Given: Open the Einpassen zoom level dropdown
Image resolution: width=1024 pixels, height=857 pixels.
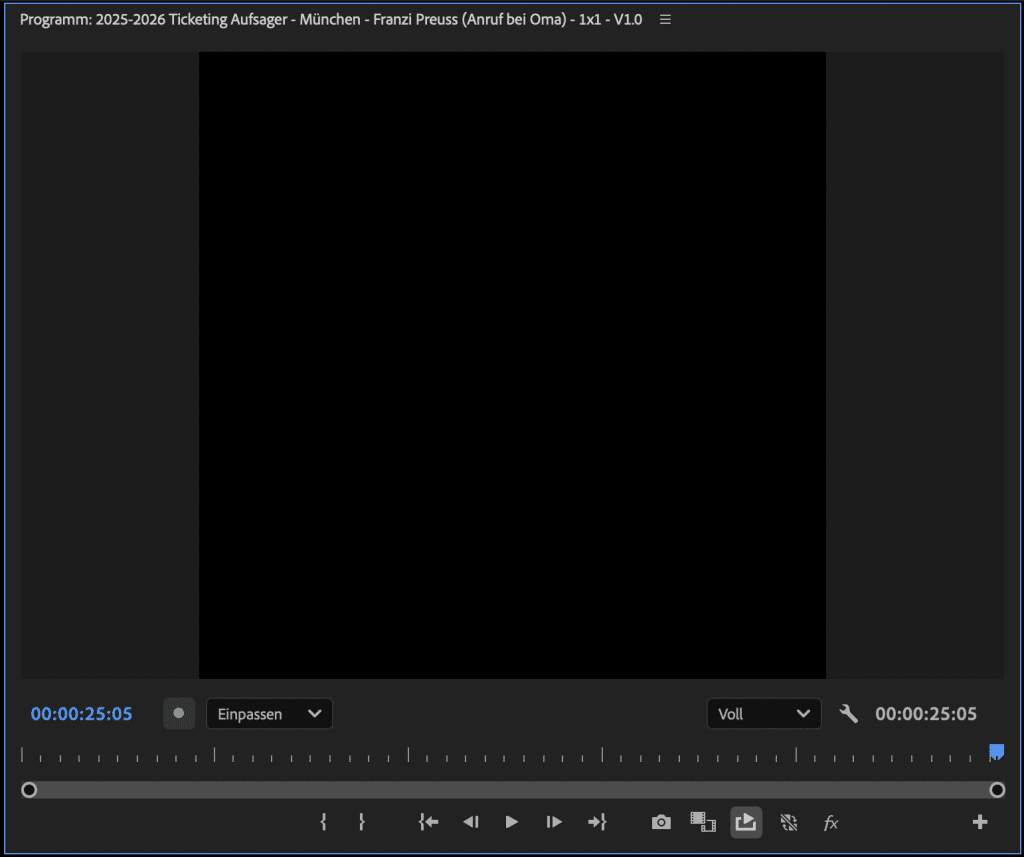Looking at the screenshot, I should (x=269, y=714).
